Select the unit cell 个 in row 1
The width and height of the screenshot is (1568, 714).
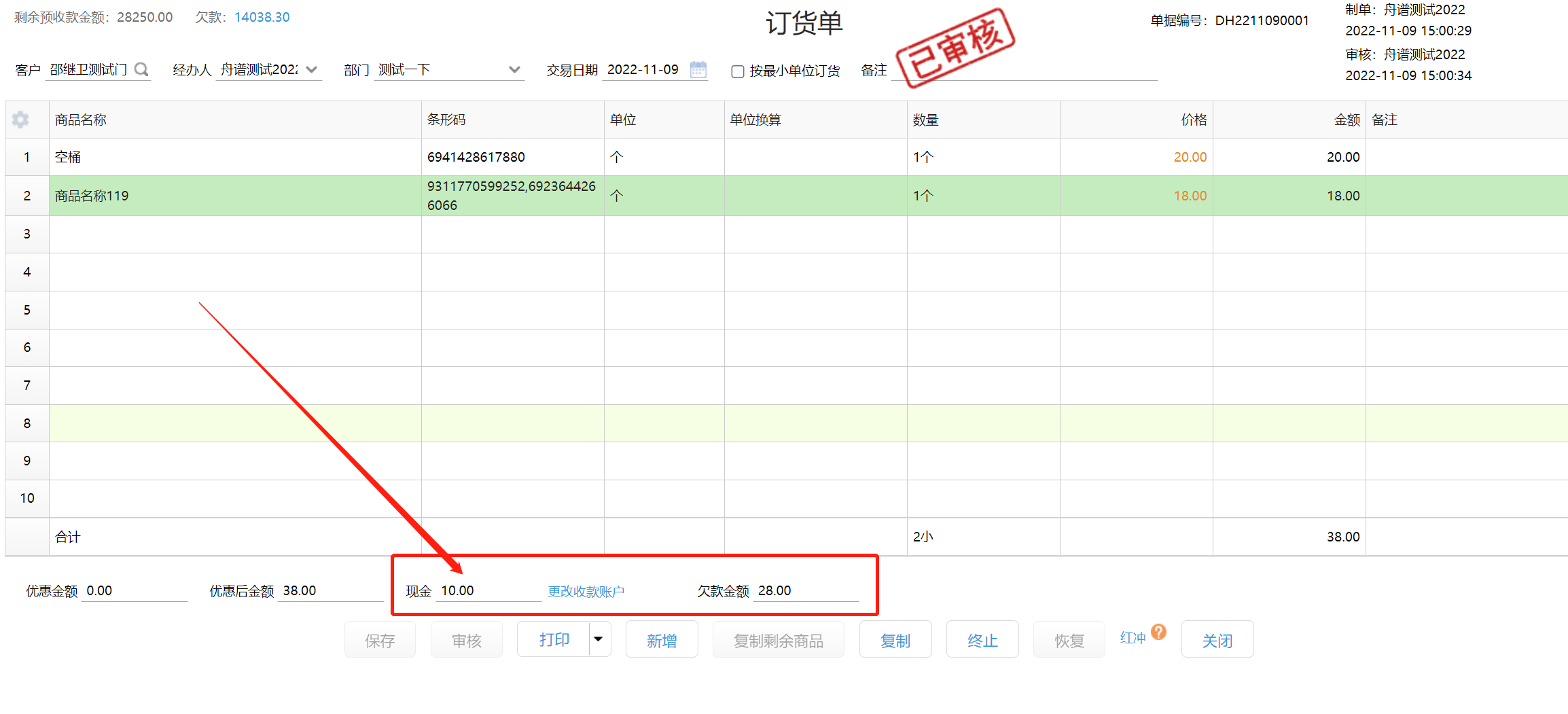(664, 157)
